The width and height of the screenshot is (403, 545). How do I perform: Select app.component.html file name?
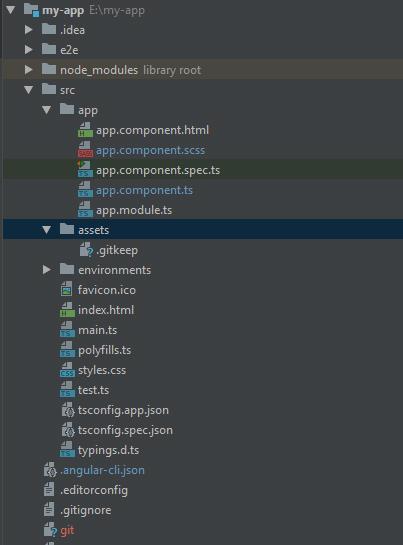click(x=152, y=130)
